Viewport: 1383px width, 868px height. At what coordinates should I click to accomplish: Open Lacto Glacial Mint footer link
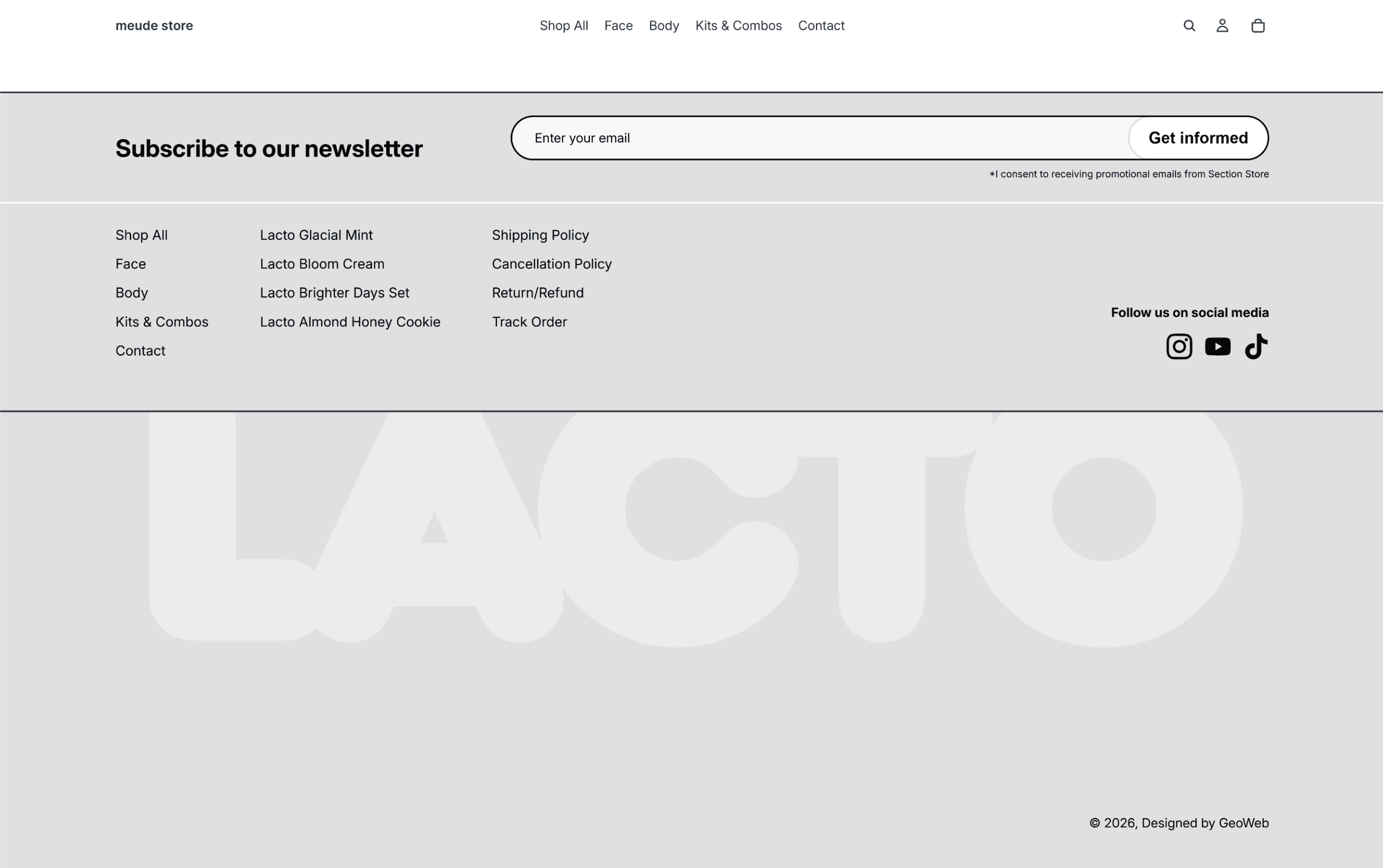click(x=316, y=235)
